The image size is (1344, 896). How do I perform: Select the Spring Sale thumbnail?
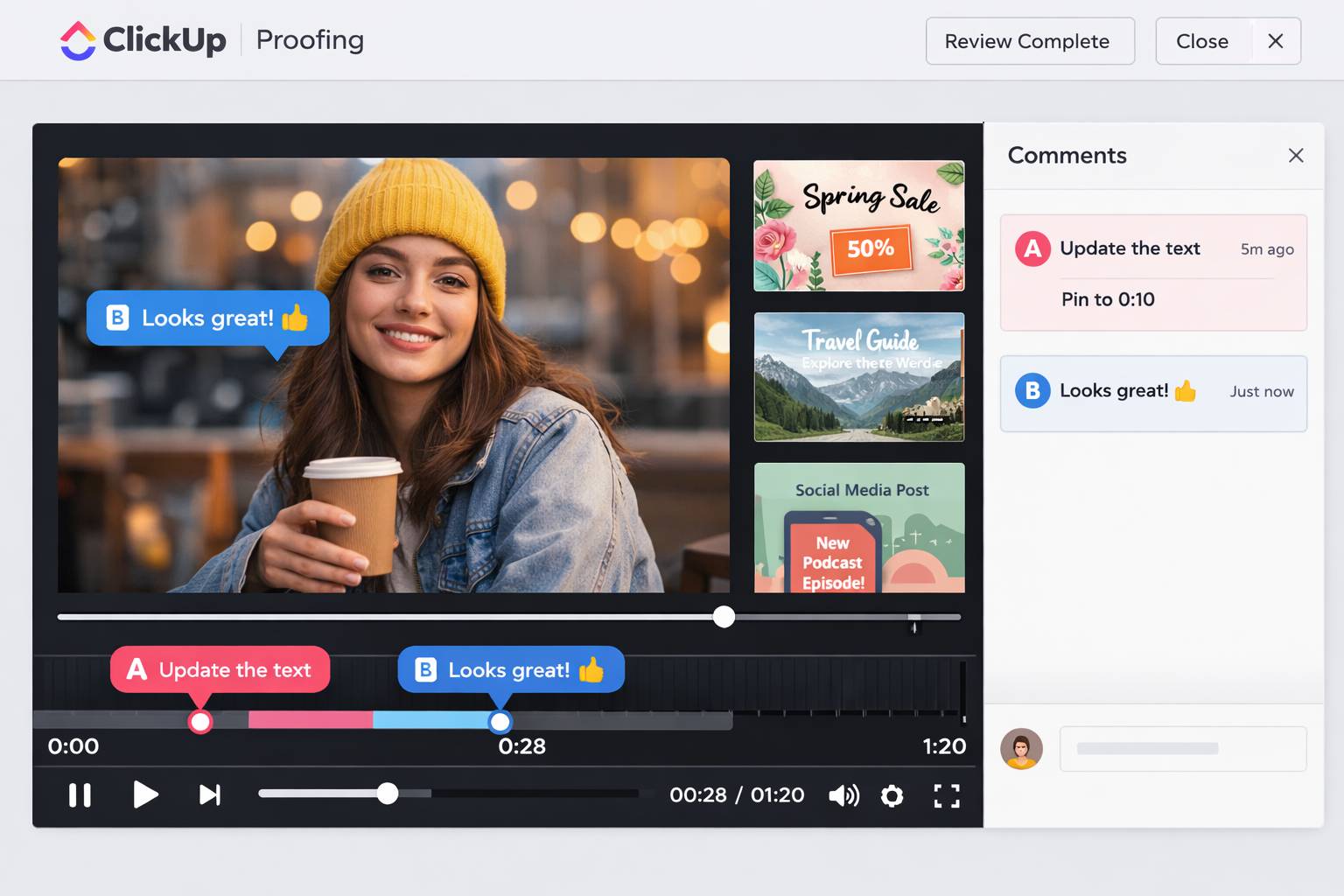click(858, 226)
